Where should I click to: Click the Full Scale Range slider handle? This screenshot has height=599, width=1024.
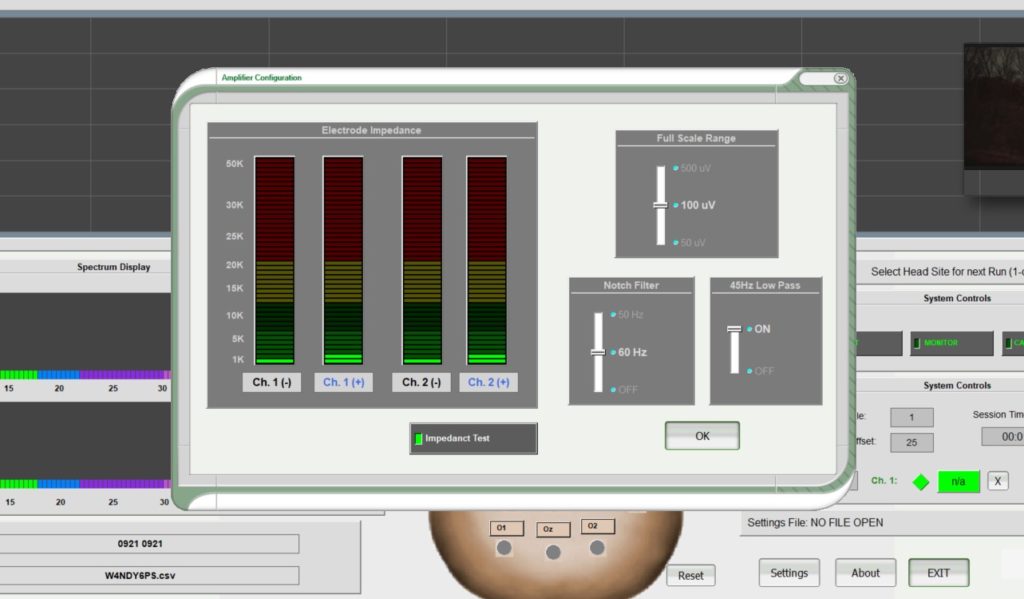(660, 205)
